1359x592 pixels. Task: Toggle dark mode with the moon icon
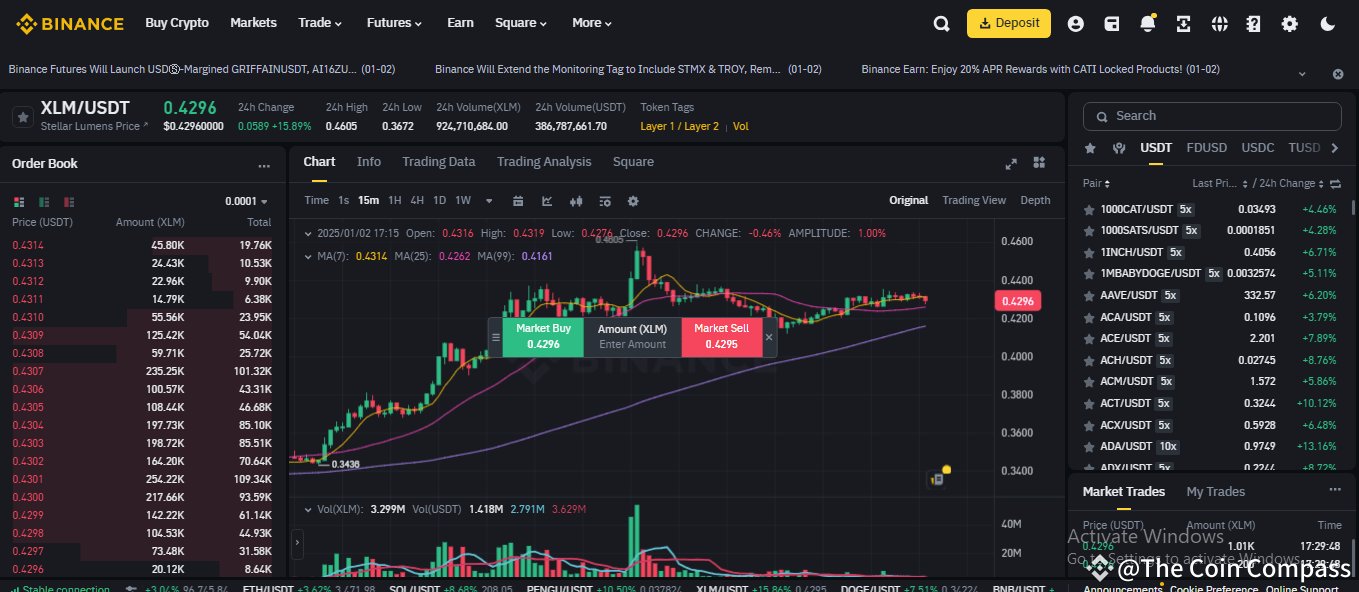pyautogui.click(x=1328, y=24)
